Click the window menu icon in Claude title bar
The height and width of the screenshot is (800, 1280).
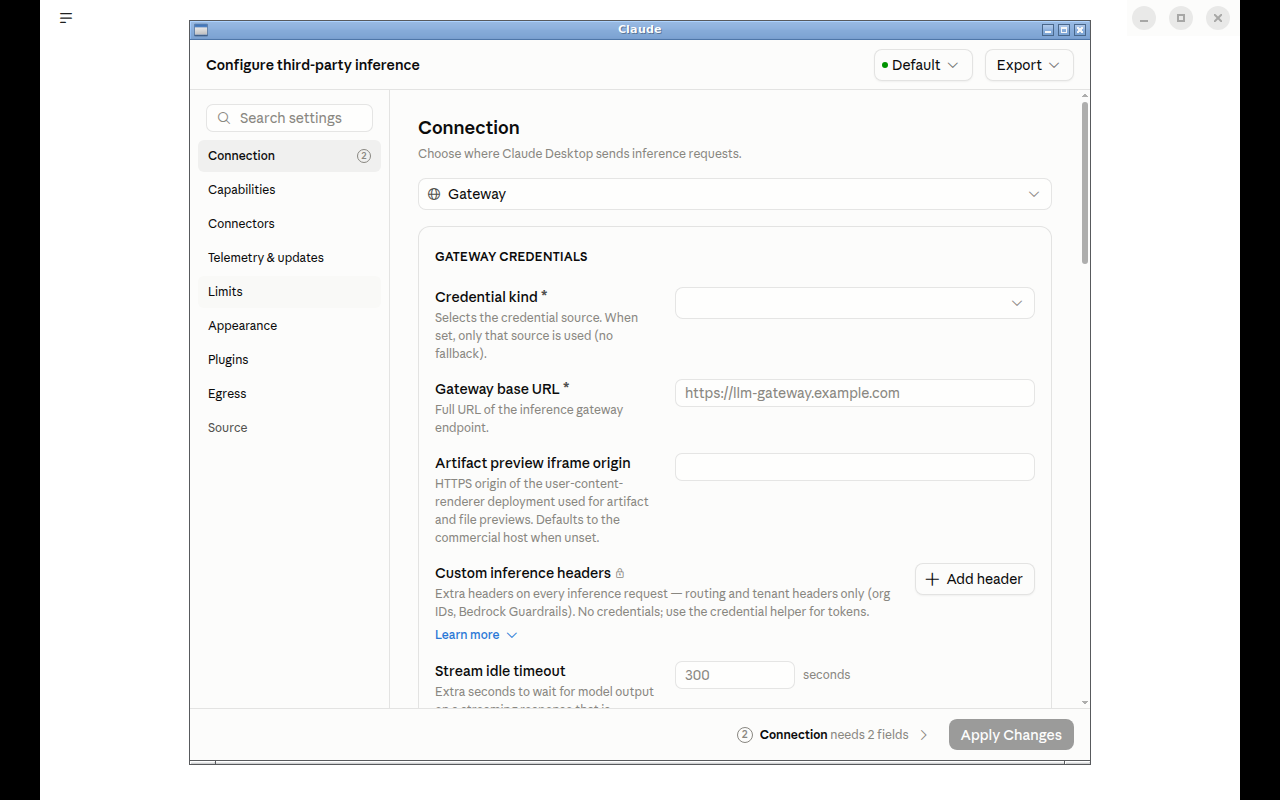[x=201, y=30]
